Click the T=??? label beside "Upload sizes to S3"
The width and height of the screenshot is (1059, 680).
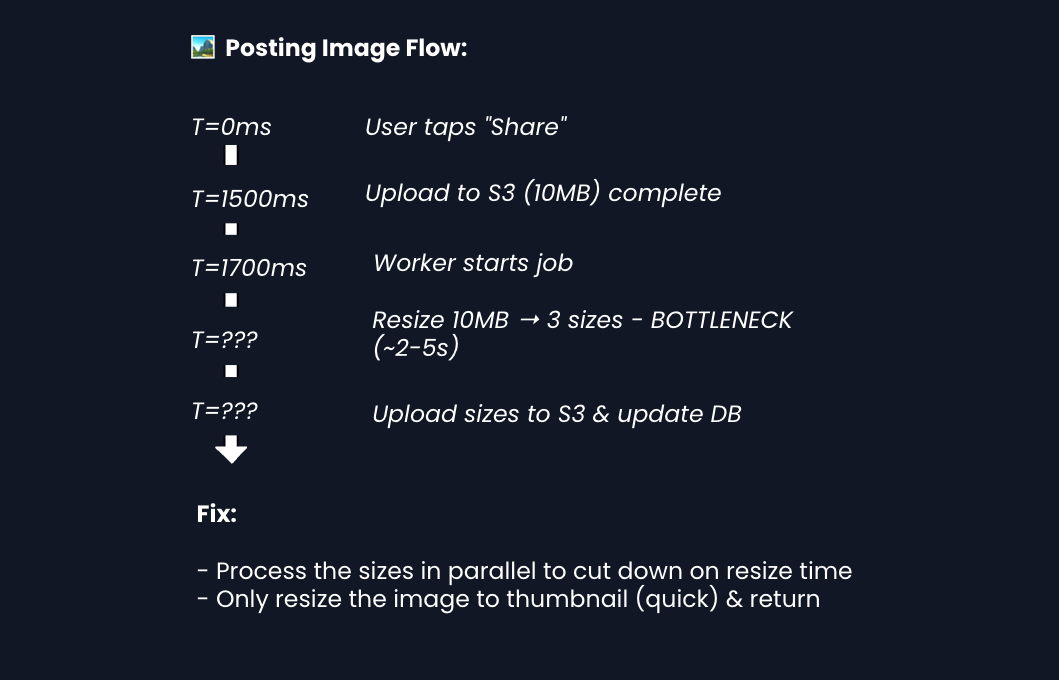[224, 411]
